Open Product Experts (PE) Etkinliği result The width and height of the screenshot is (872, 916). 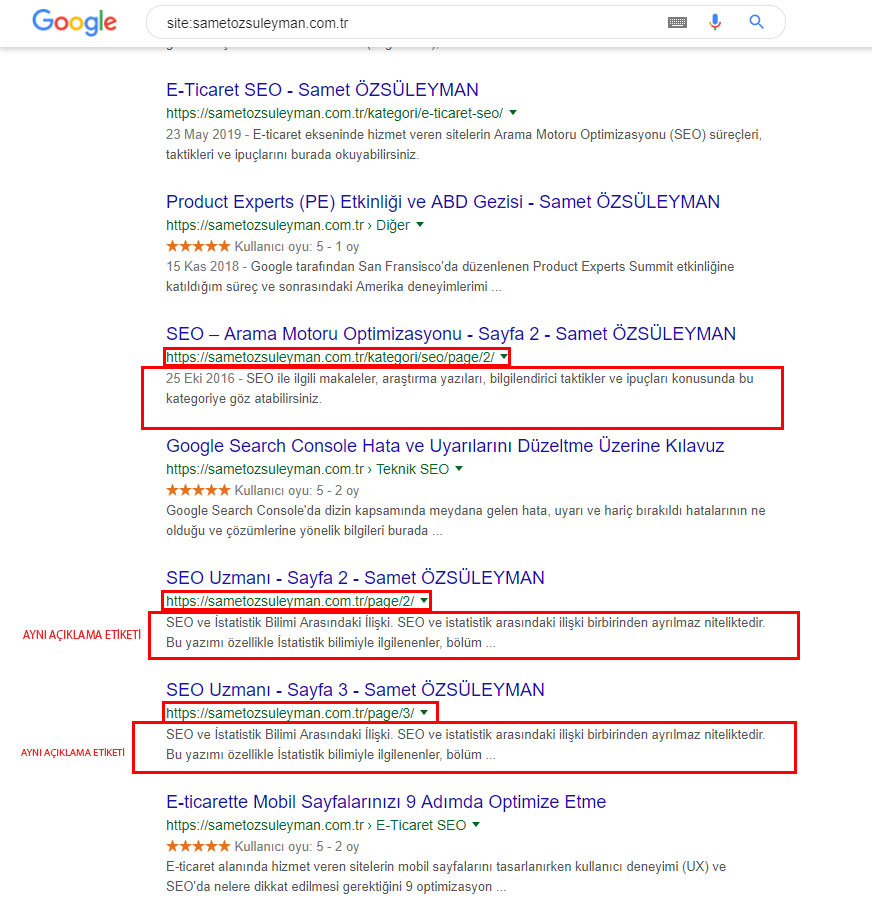point(443,202)
